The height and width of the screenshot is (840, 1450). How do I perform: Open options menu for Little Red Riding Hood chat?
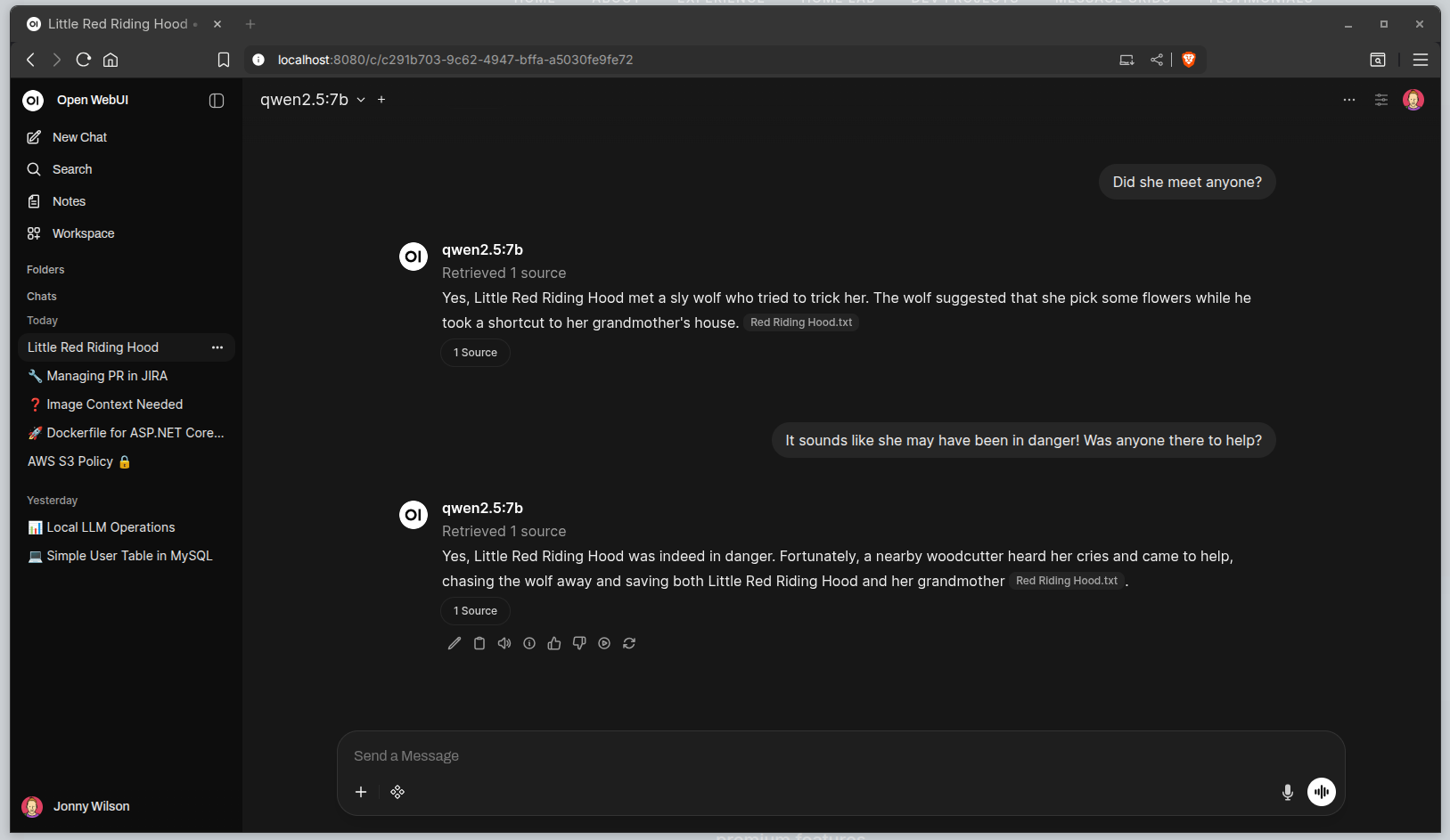coord(217,347)
